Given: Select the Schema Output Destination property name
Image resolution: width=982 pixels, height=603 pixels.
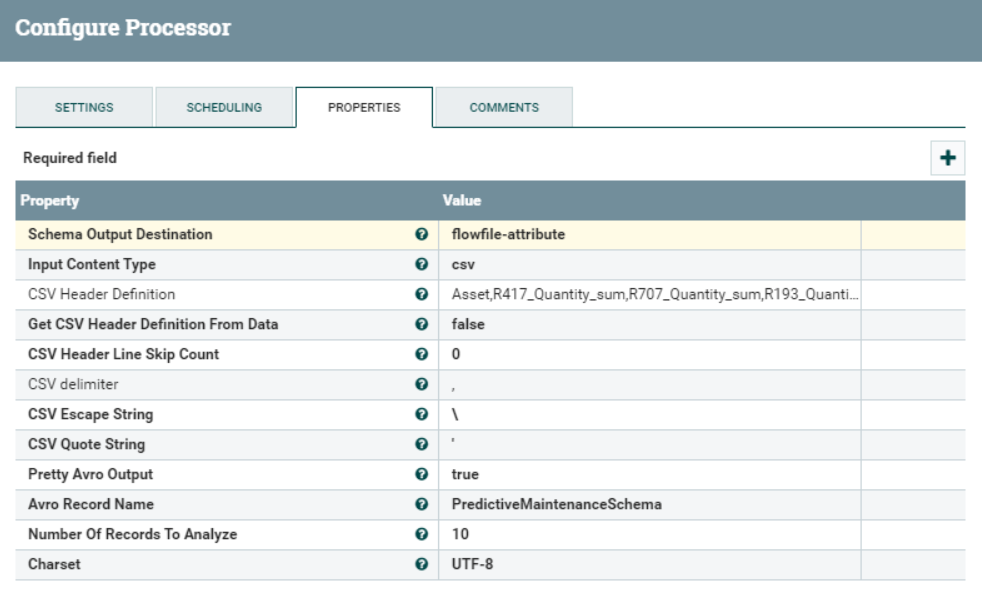Looking at the screenshot, I should click(x=120, y=234).
